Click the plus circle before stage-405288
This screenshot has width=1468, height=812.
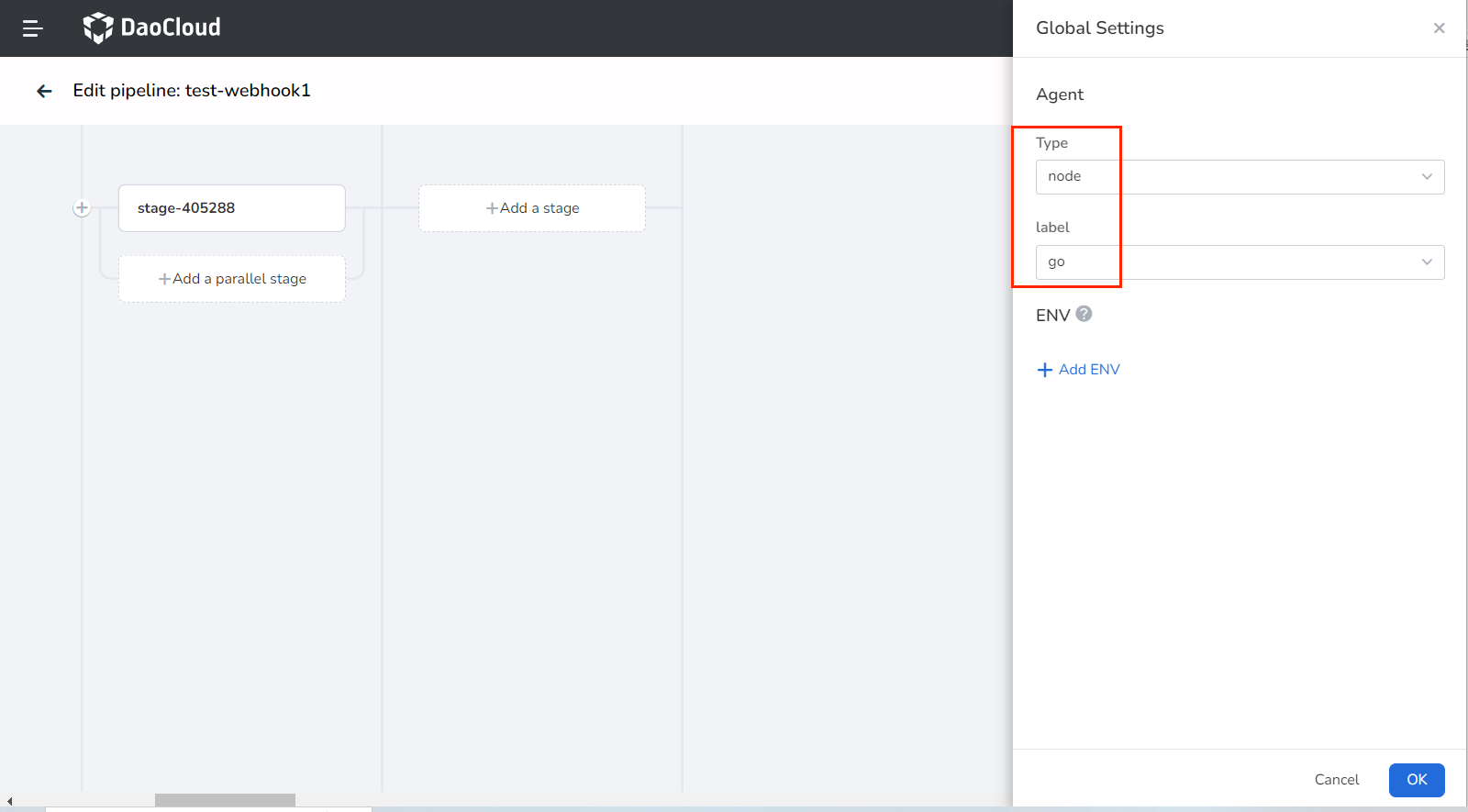[82, 208]
